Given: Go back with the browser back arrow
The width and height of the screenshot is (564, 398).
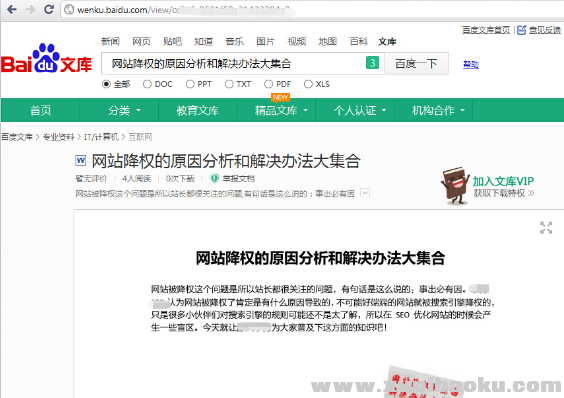Looking at the screenshot, I should click(x=12, y=9).
